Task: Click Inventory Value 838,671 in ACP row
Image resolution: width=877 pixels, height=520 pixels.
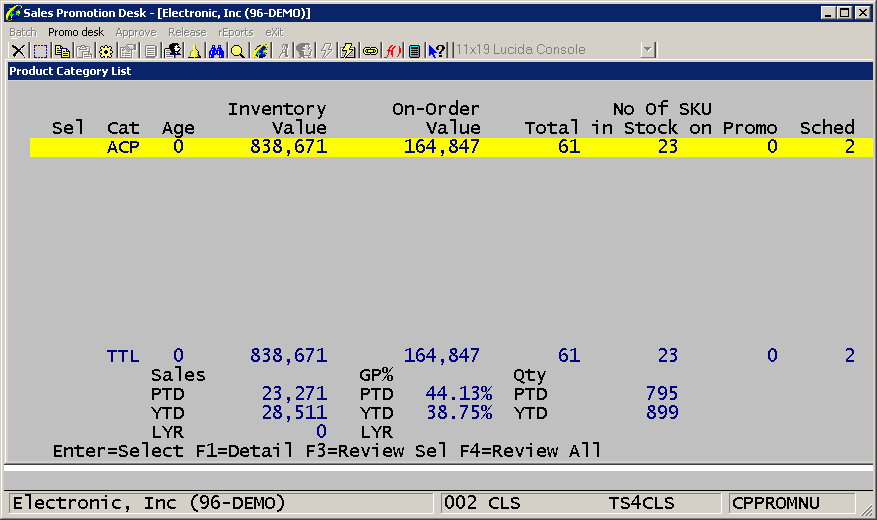Action: [x=289, y=147]
